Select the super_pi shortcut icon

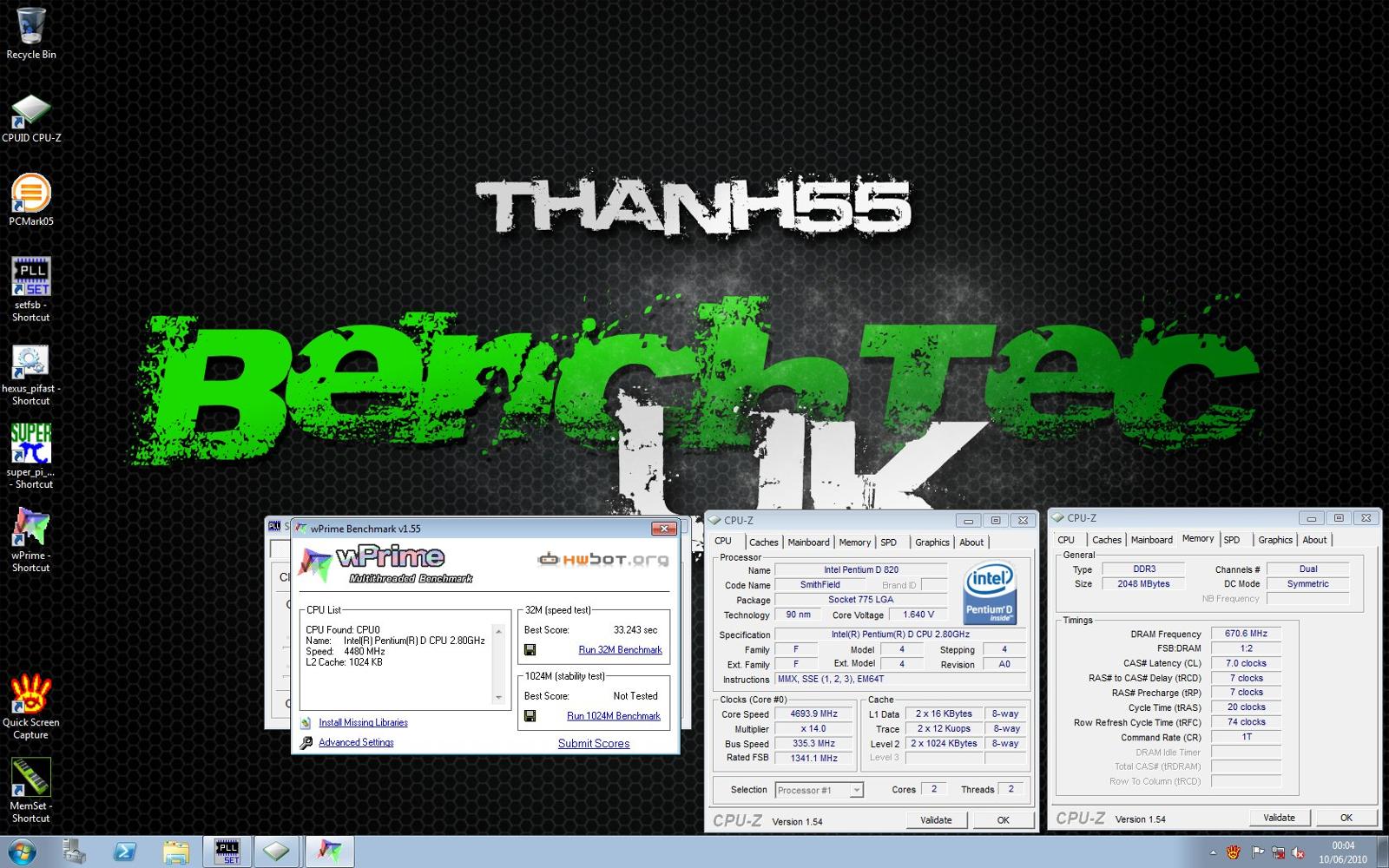31,457
